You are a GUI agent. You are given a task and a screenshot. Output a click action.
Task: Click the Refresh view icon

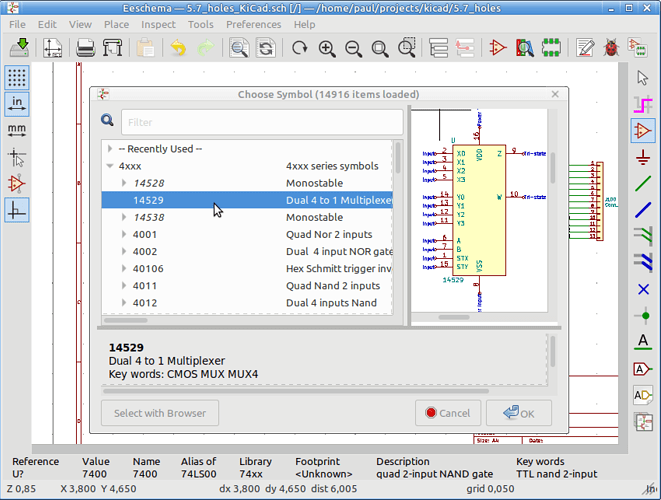pyautogui.click(x=299, y=47)
